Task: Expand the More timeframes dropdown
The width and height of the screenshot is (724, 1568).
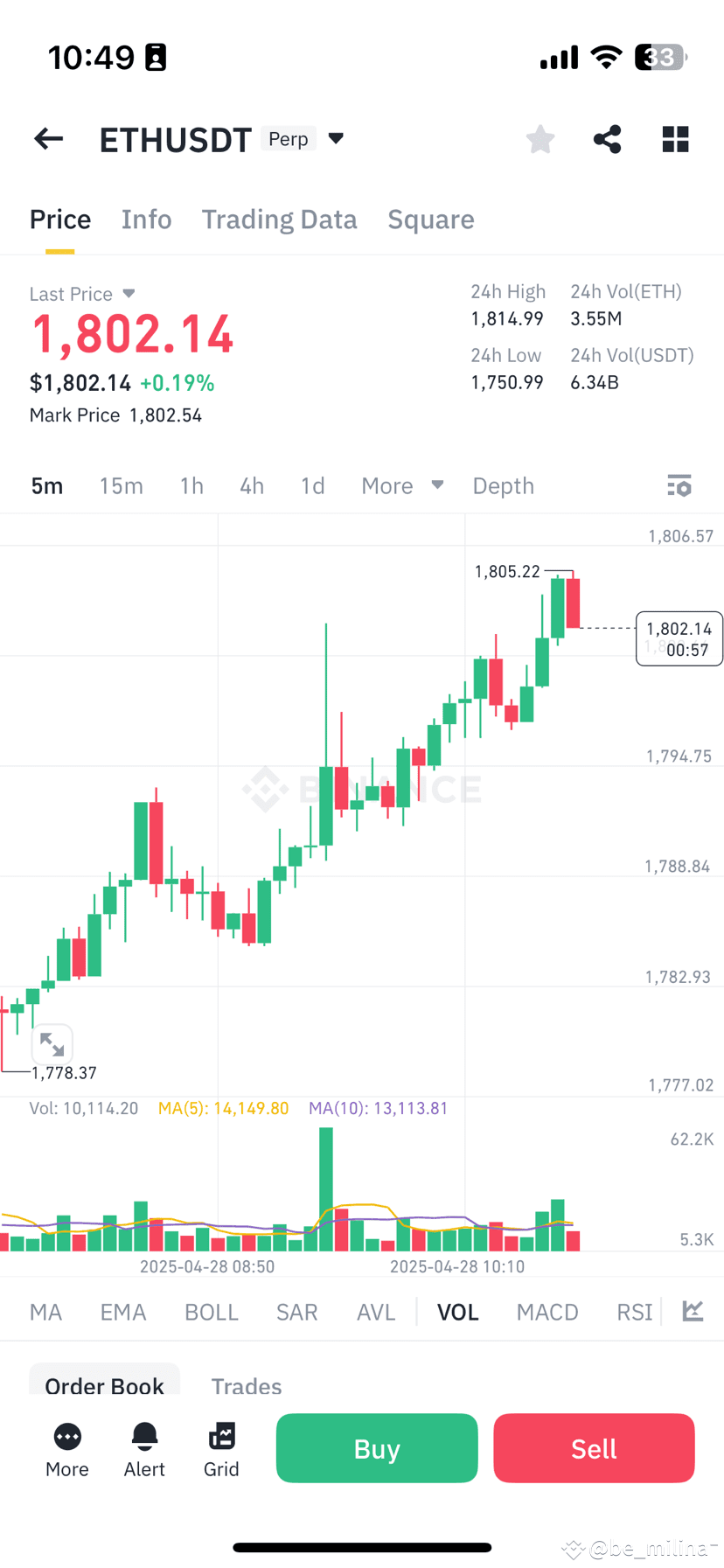Action: (x=403, y=485)
